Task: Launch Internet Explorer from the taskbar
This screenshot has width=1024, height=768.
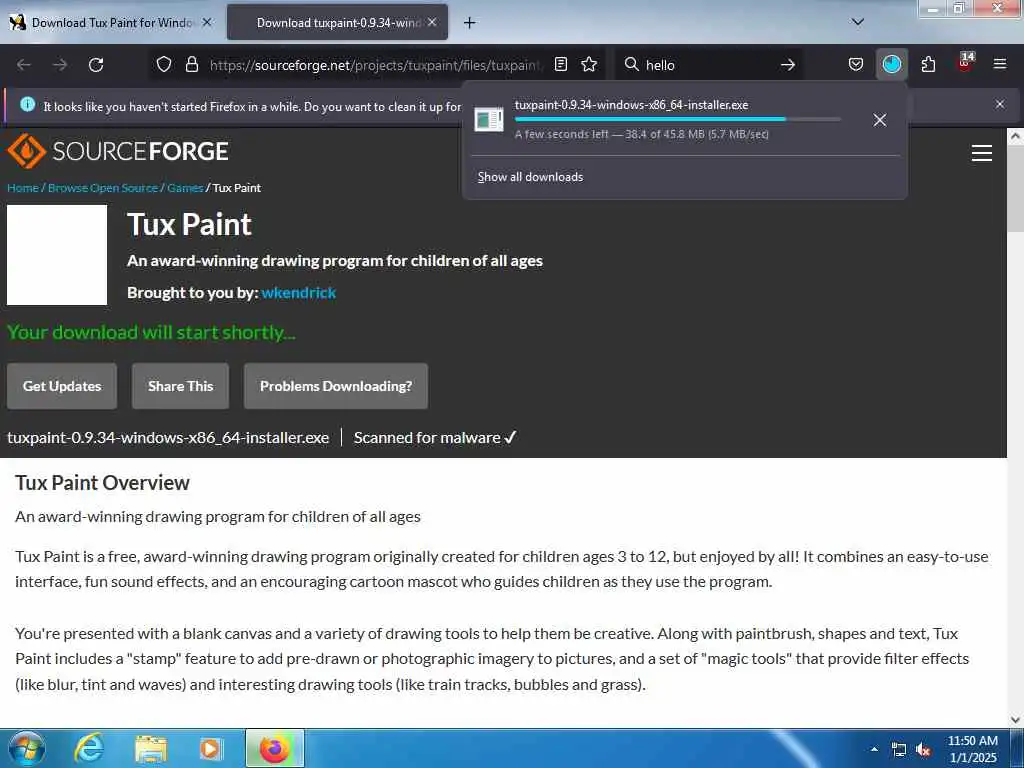Action: point(88,748)
